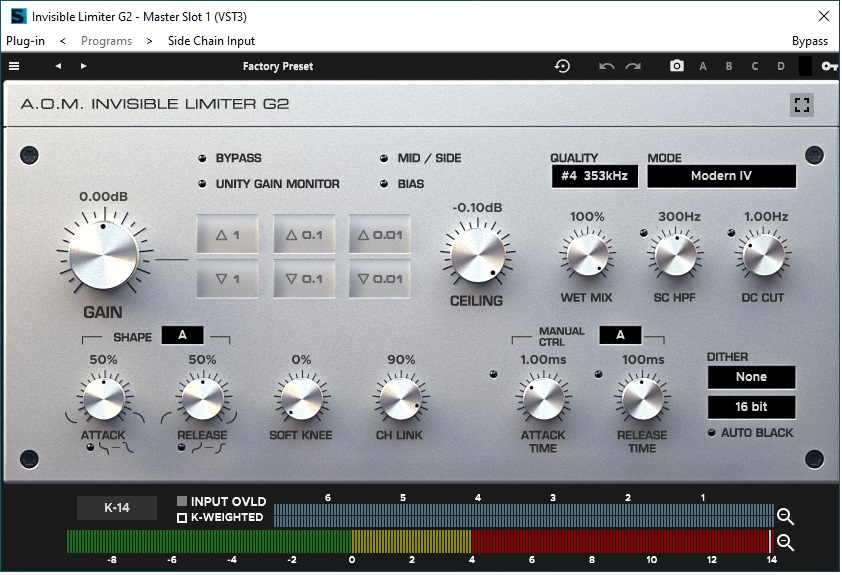The height and width of the screenshot is (575, 842).
Task: Open the QUALITY #4 353kHz dropdown
Action: tap(594, 176)
